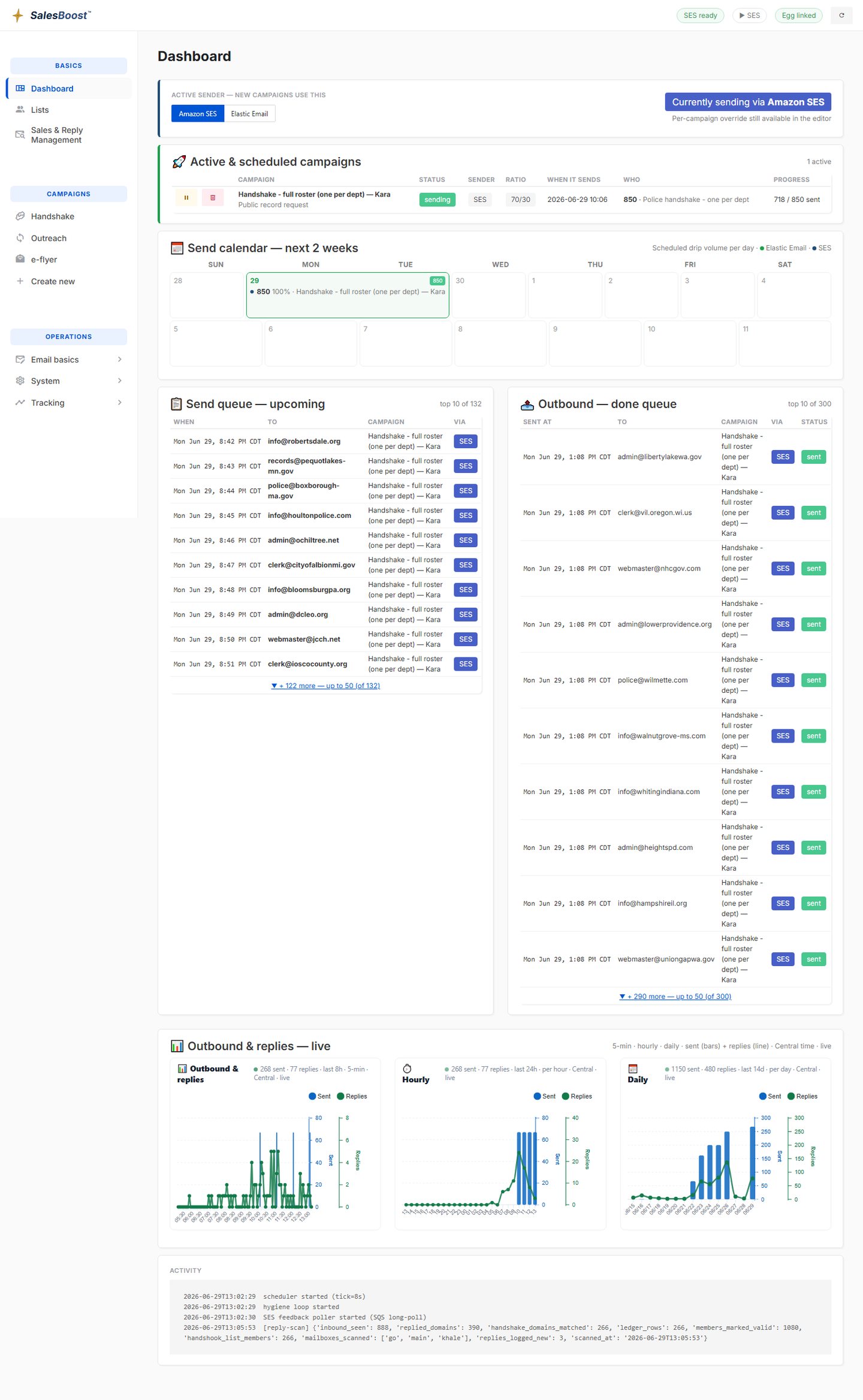Image resolution: width=863 pixels, height=1400 pixels.
Task: Click SES badge for info@robertsdale.org row
Action: 466,441
